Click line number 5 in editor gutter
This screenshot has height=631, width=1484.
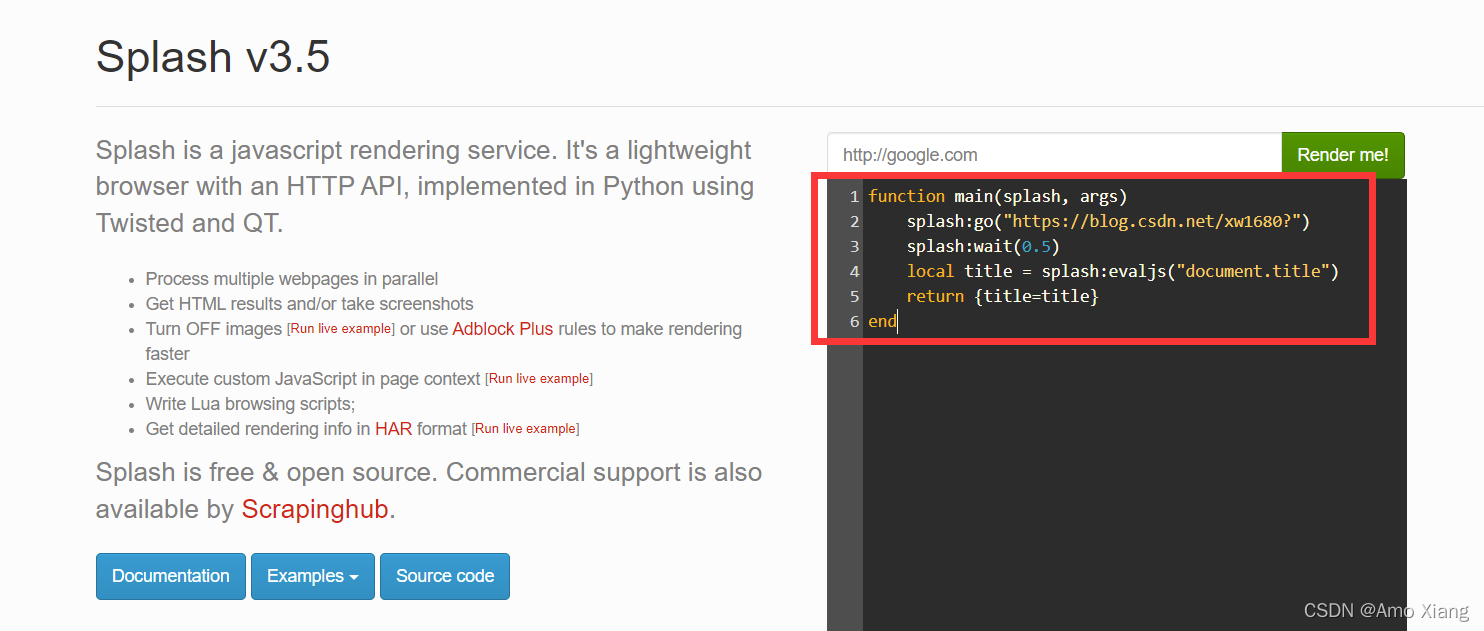pyautogui.click(x=854, y=296)
